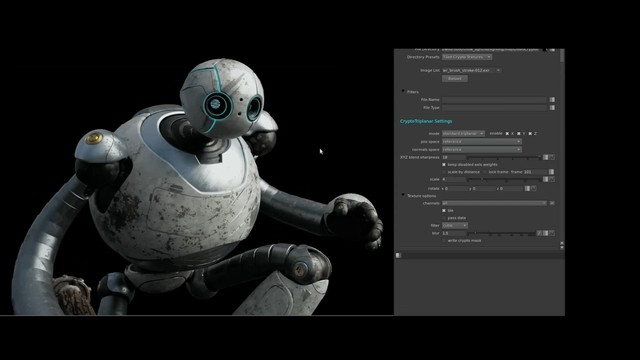Click the Reload button

pos(455,78)
